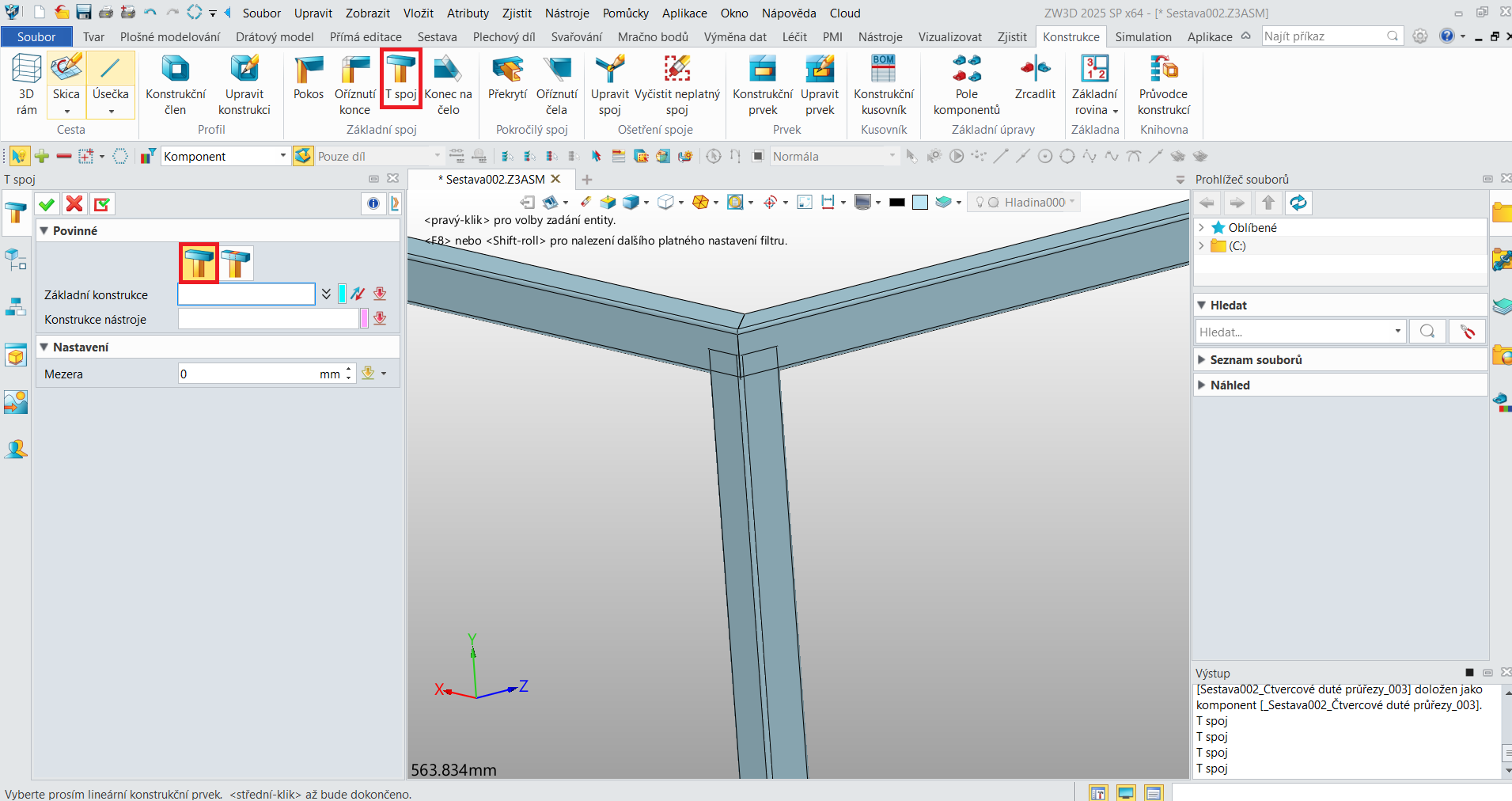Expand the Seznam souborů section
This screenshot has width=1512, height=801.
click(1202, 360)
